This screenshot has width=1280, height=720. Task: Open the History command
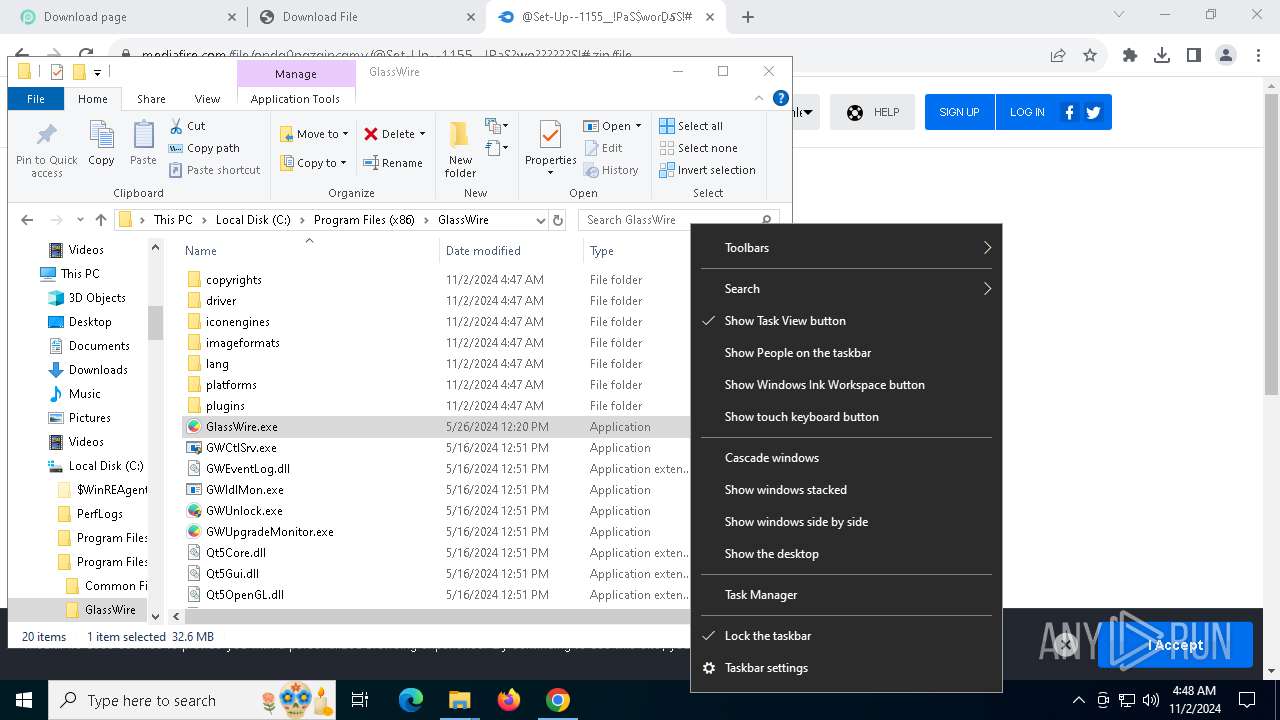coord(611,170)
